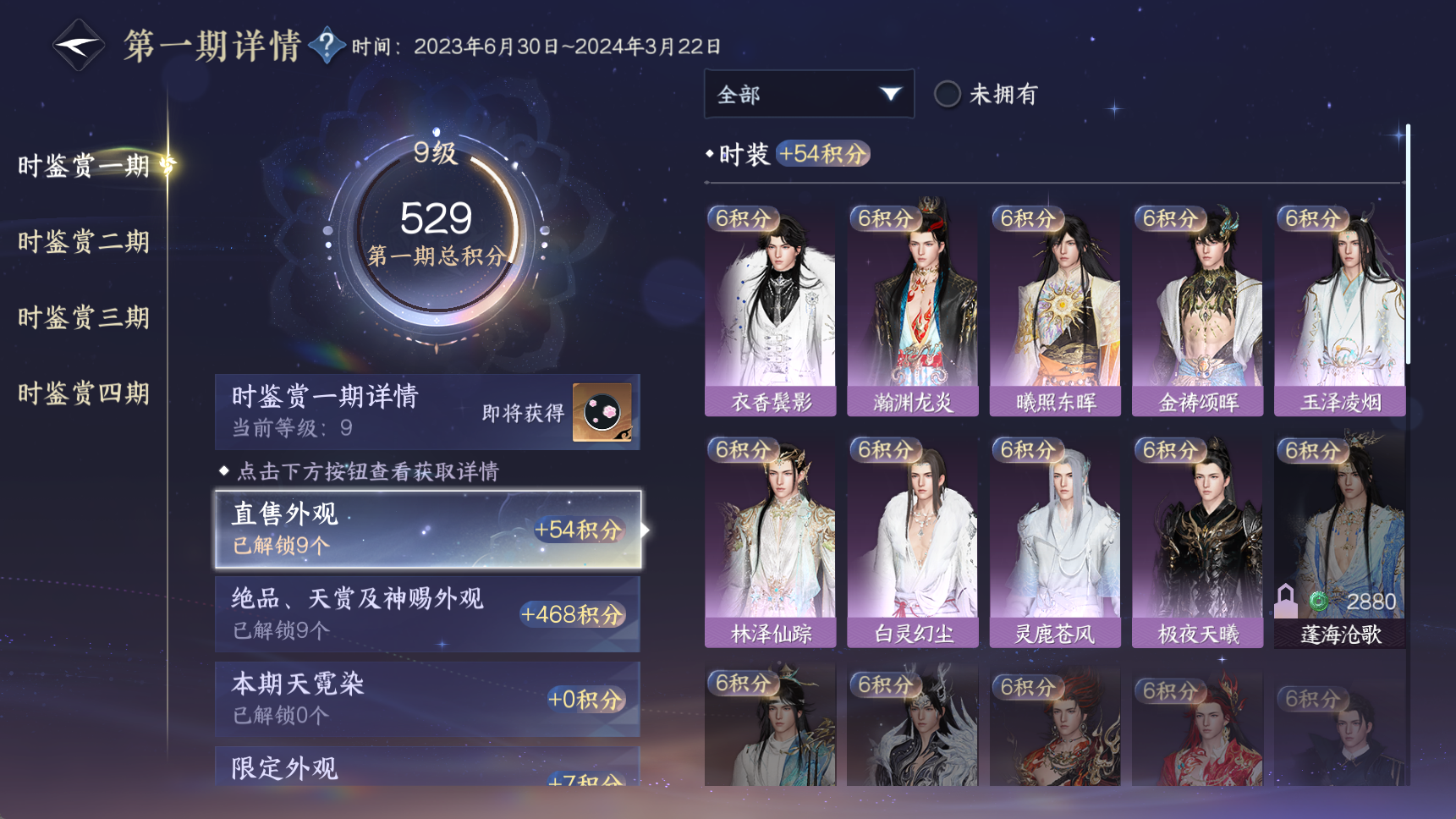Click the back arrow icon
This screenshot has width=1456, height=819.
pos(78,45)
